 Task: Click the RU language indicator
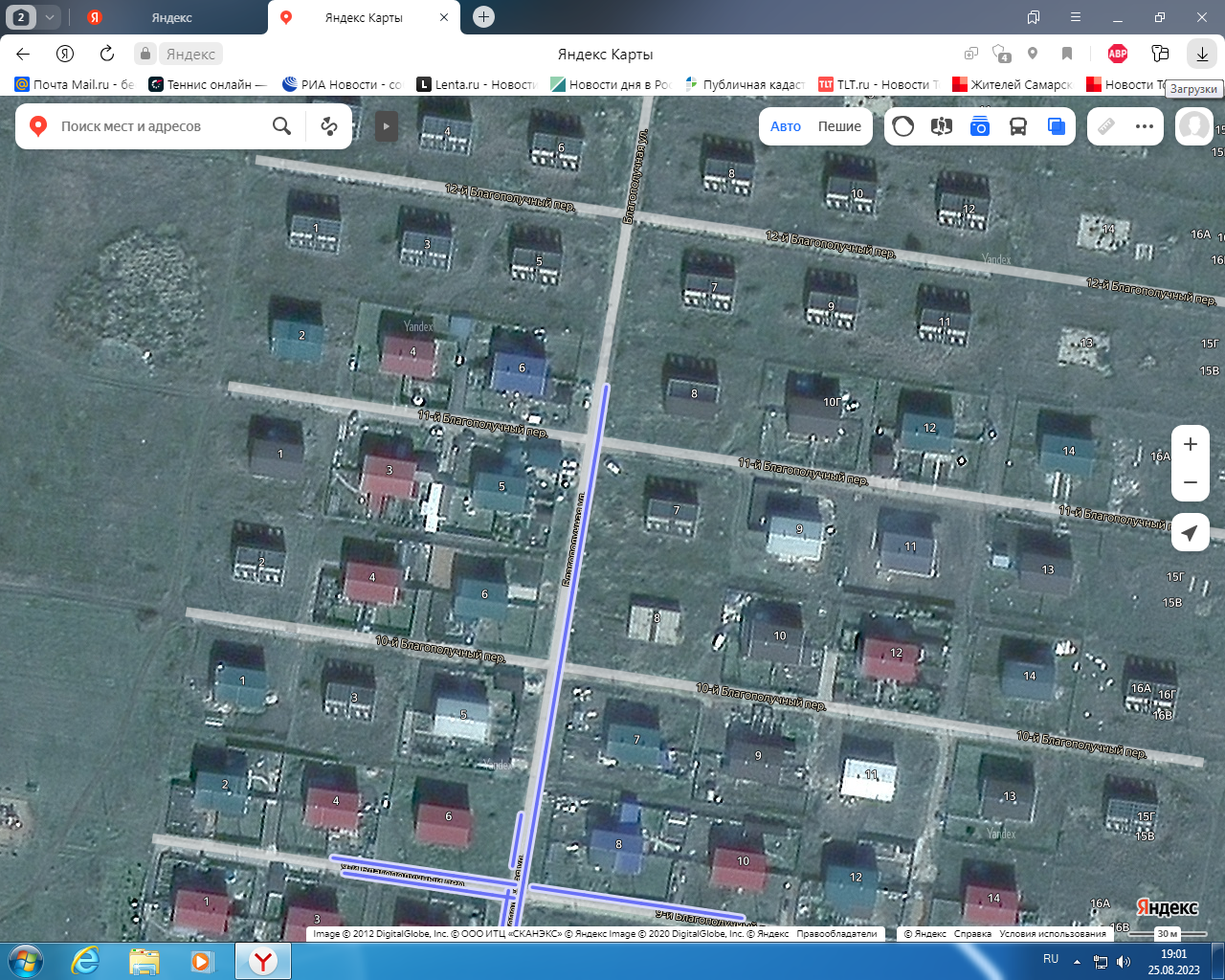pos(1051,959)
